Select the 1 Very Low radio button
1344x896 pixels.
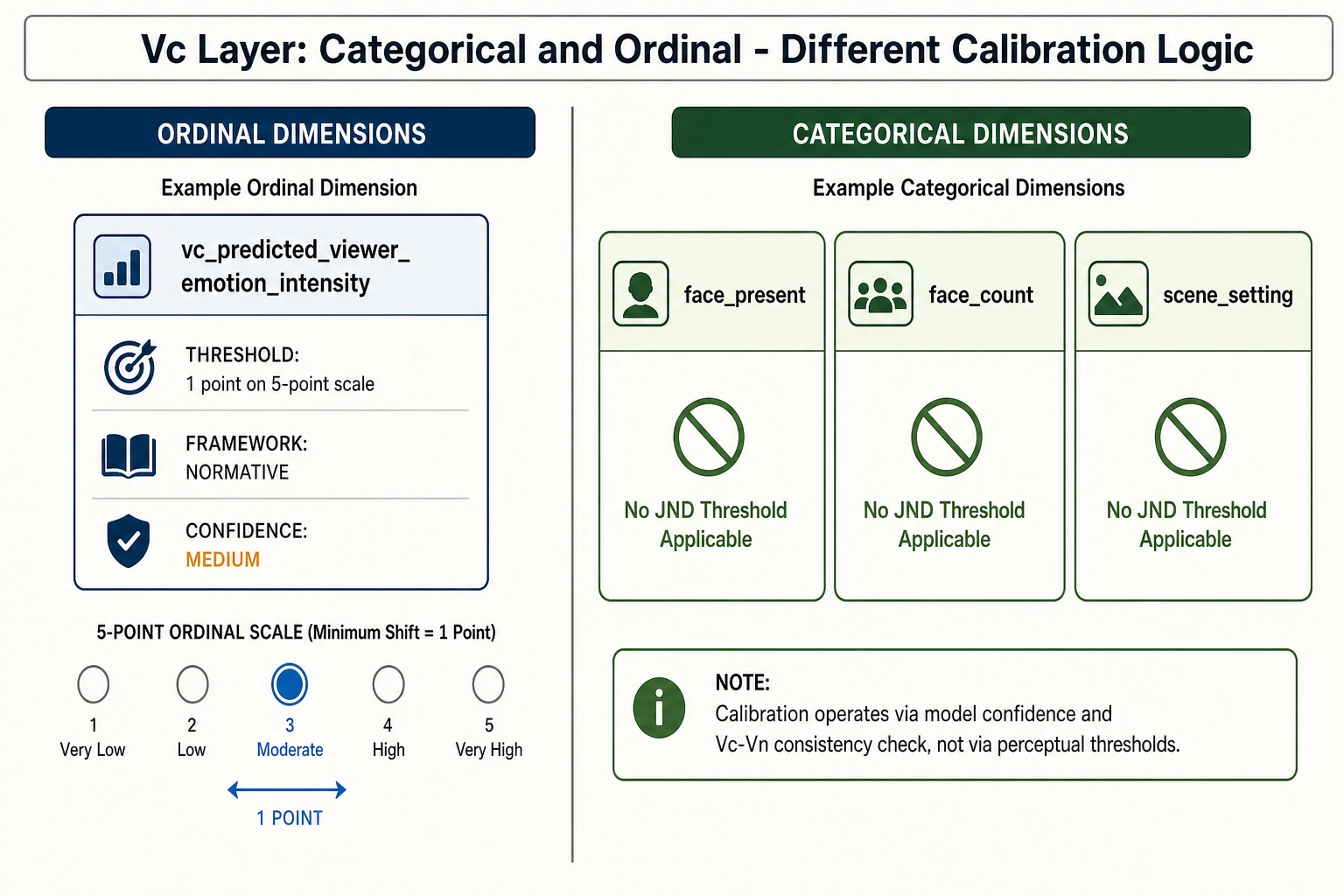pyautogui.click(x=93, y=685)
